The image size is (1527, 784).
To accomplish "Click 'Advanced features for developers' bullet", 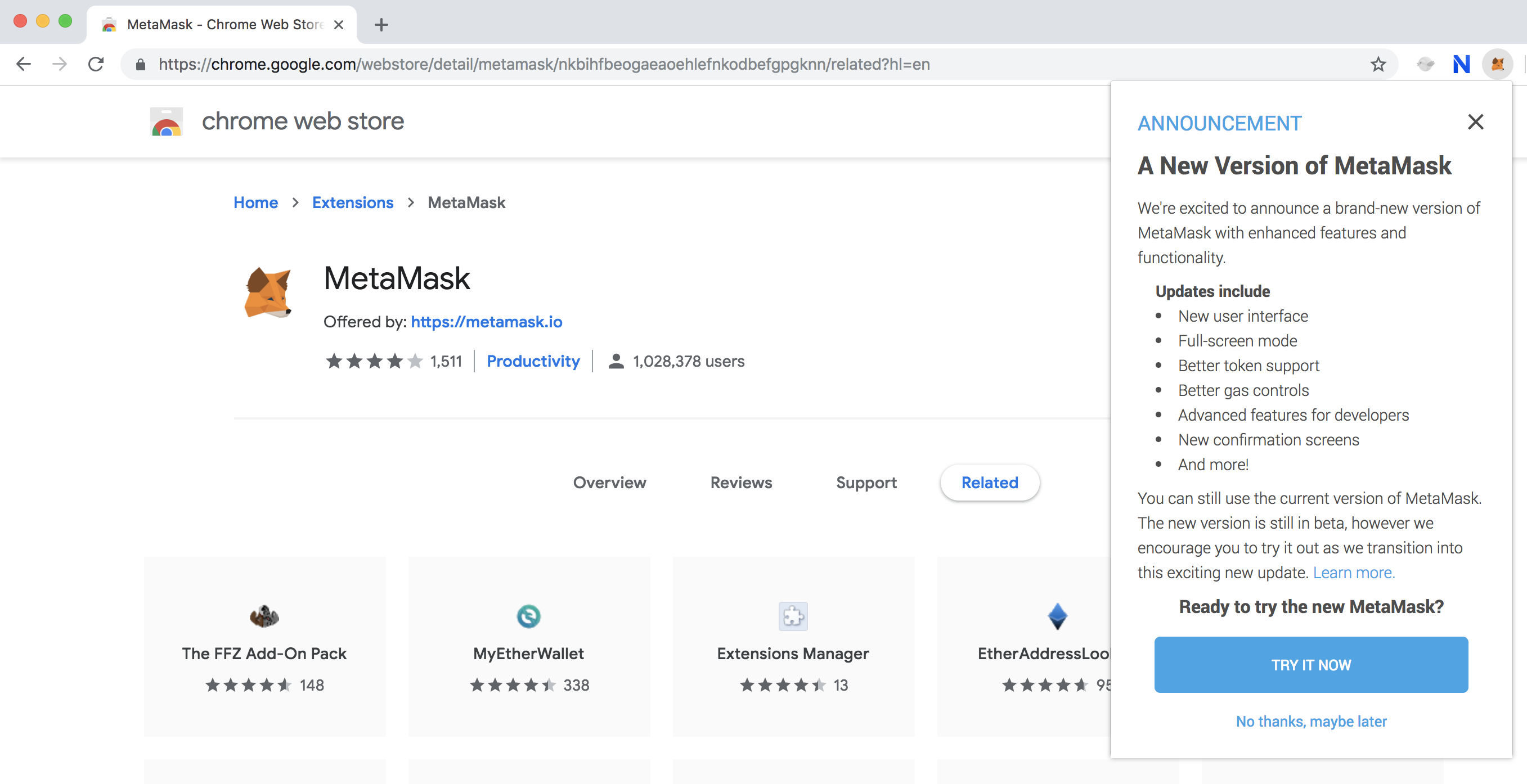I will (1294, 415).
